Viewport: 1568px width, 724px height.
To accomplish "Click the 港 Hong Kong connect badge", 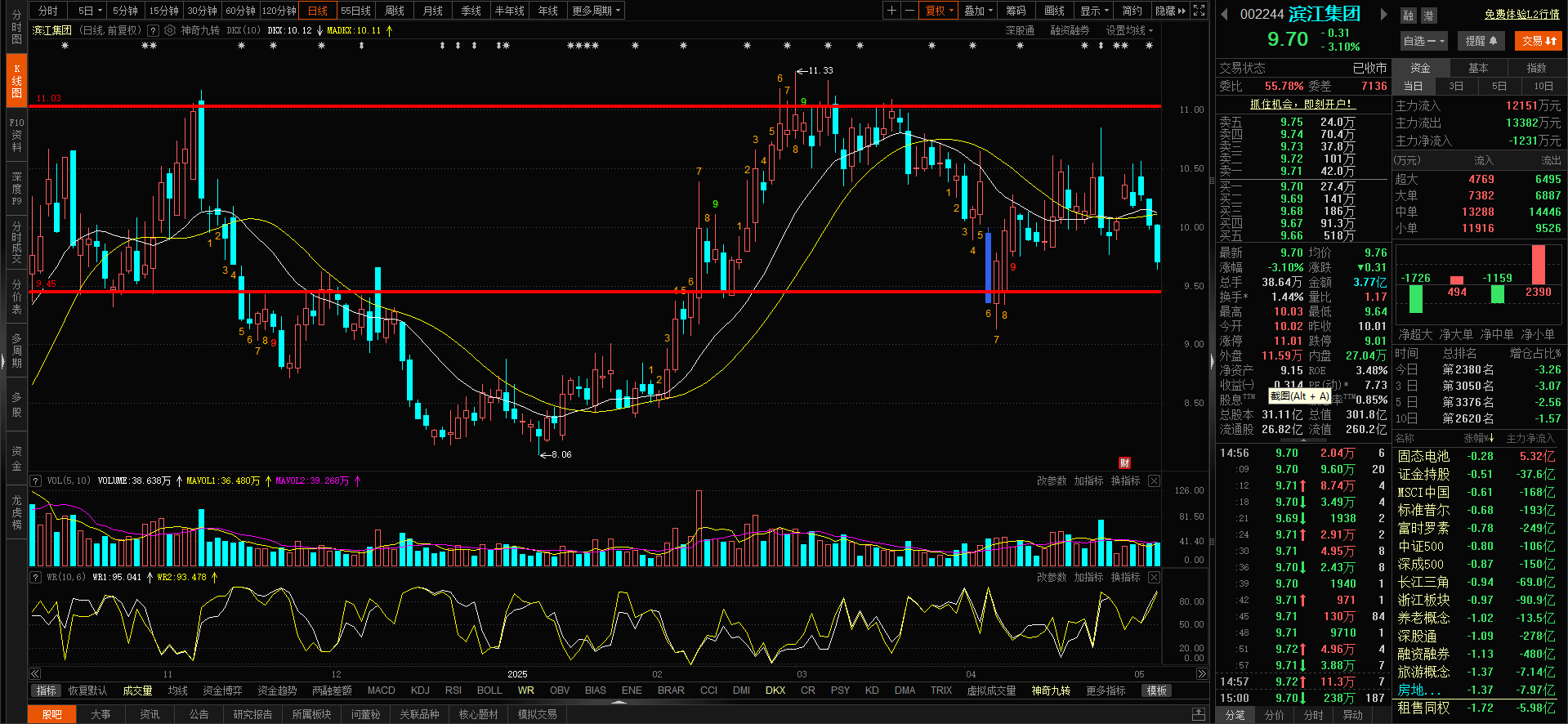I will point(1428,16).
